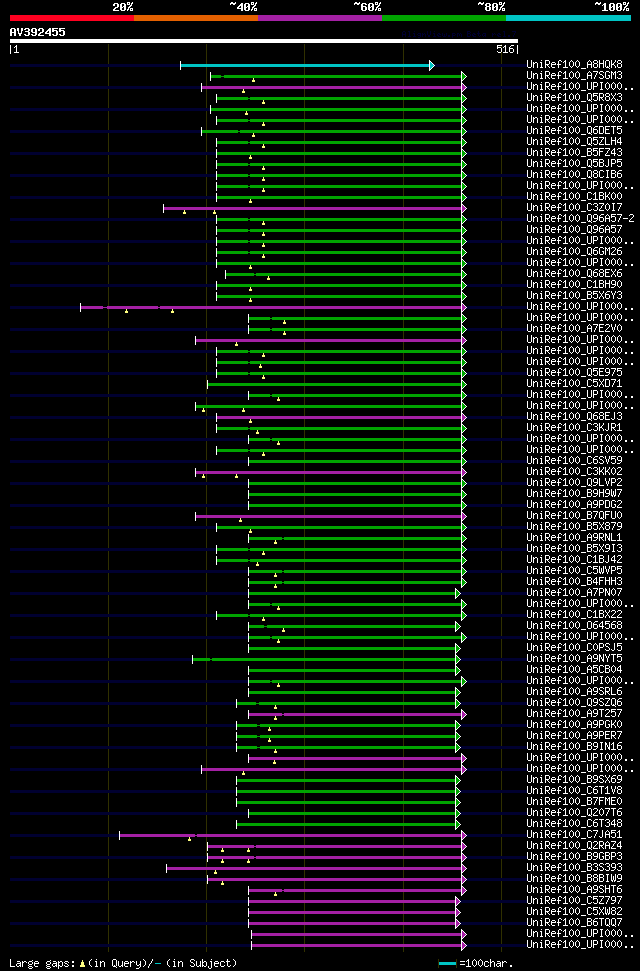Viewport: 640px width, 971px height.
Task: Select label UniRef100_A7PN07
Action: (574, 592)
